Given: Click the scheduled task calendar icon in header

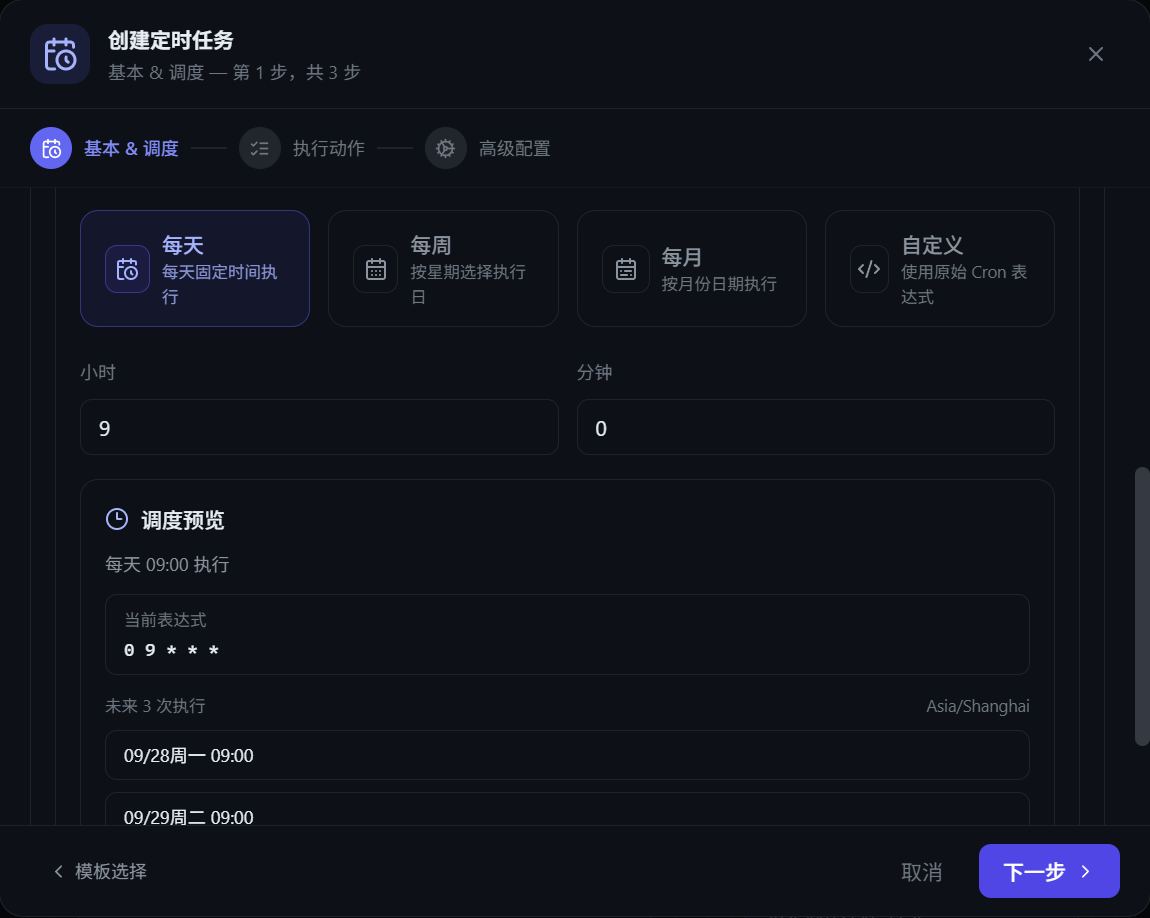Looking at the screenshot, I should 60,54.
